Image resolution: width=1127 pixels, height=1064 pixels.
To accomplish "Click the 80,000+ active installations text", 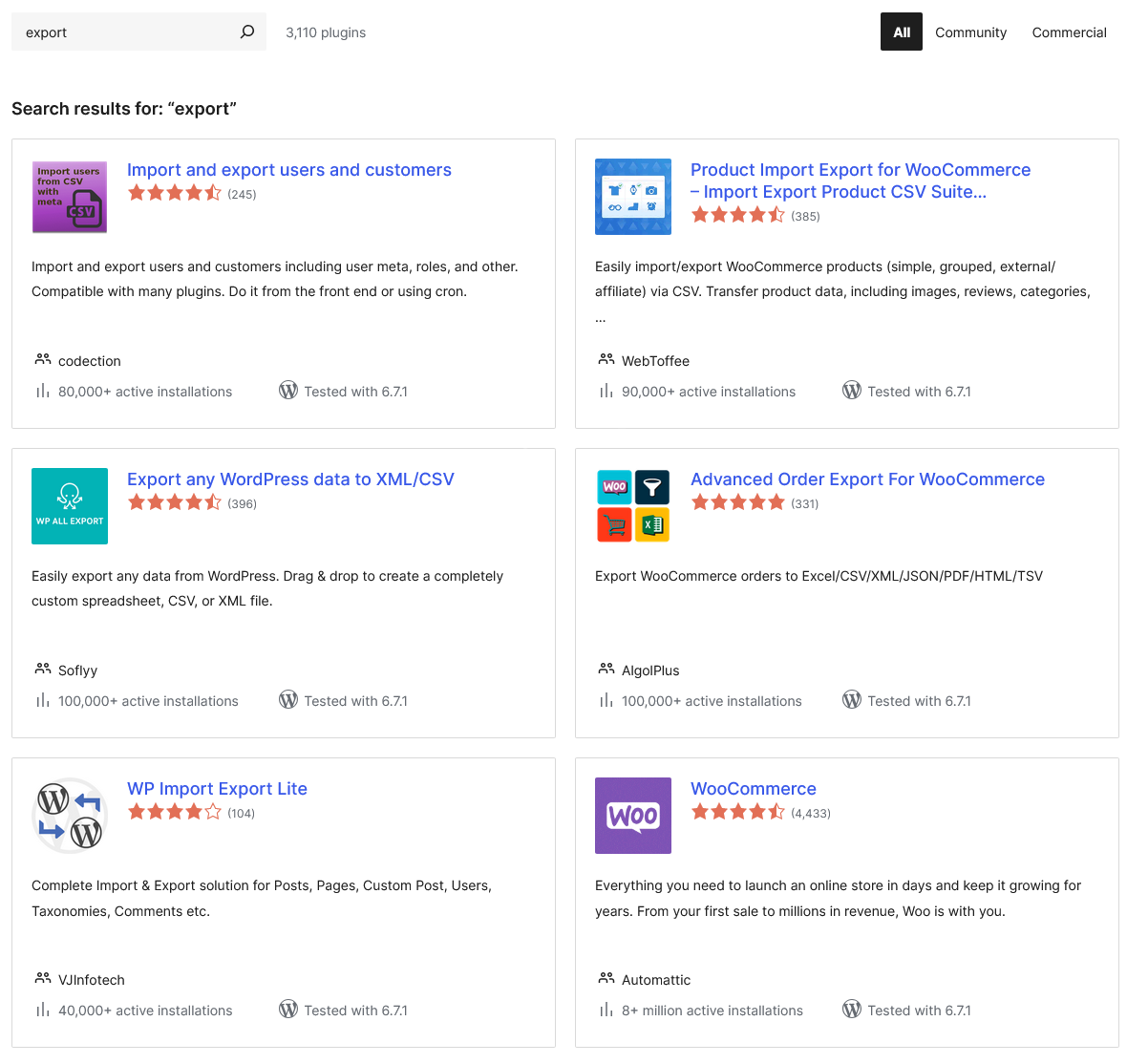I will (145, 392).
